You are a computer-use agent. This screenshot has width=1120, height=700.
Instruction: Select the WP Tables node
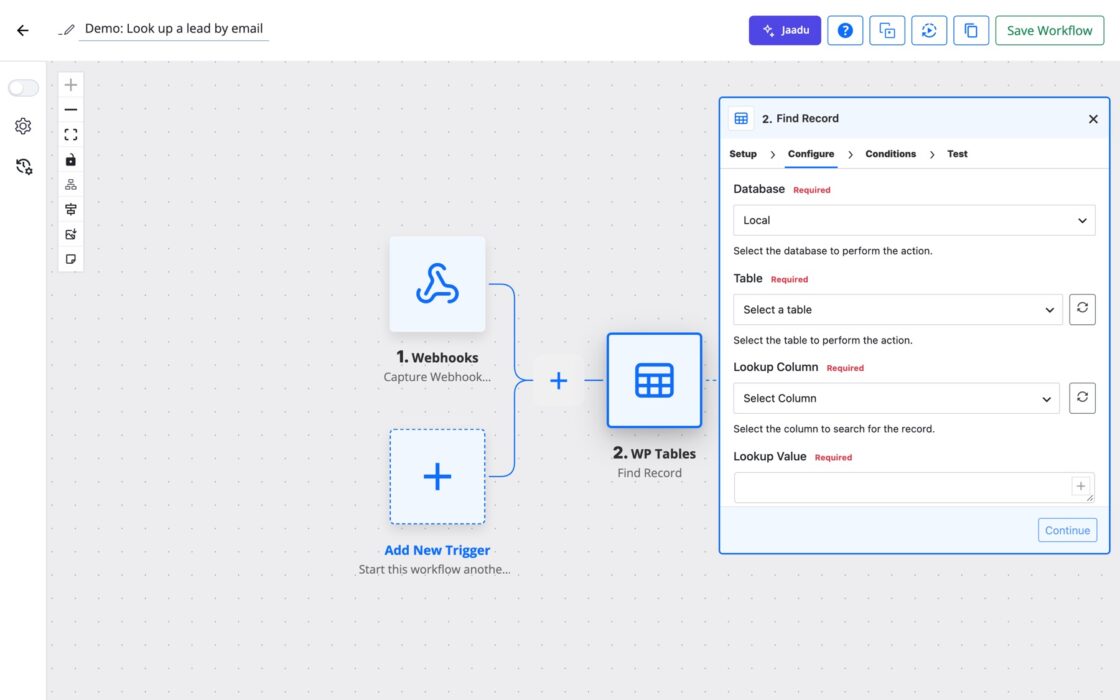(x=654, y=380)
